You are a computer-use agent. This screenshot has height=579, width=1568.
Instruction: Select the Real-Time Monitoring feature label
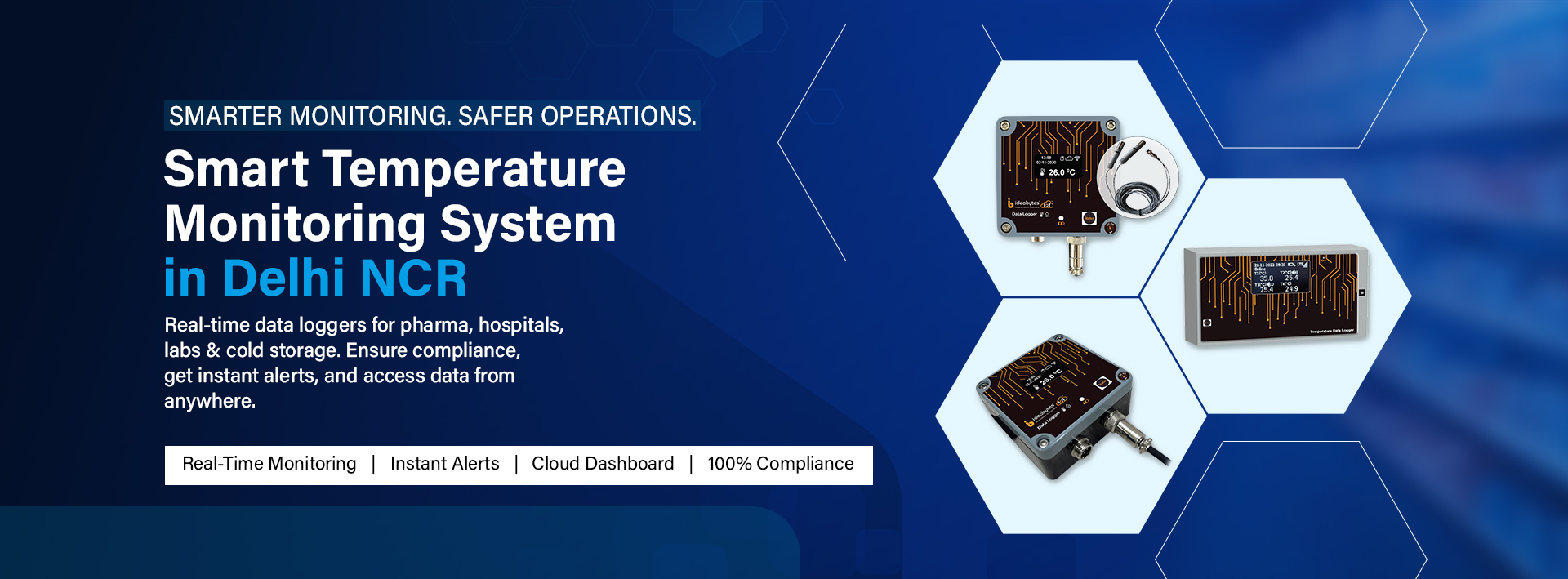coord(269,464)
